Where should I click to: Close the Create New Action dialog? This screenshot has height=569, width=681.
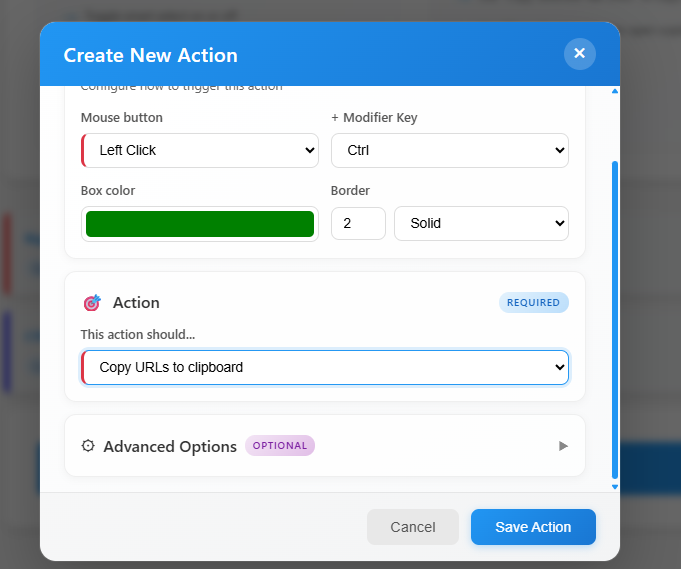(x=579, y=53)
